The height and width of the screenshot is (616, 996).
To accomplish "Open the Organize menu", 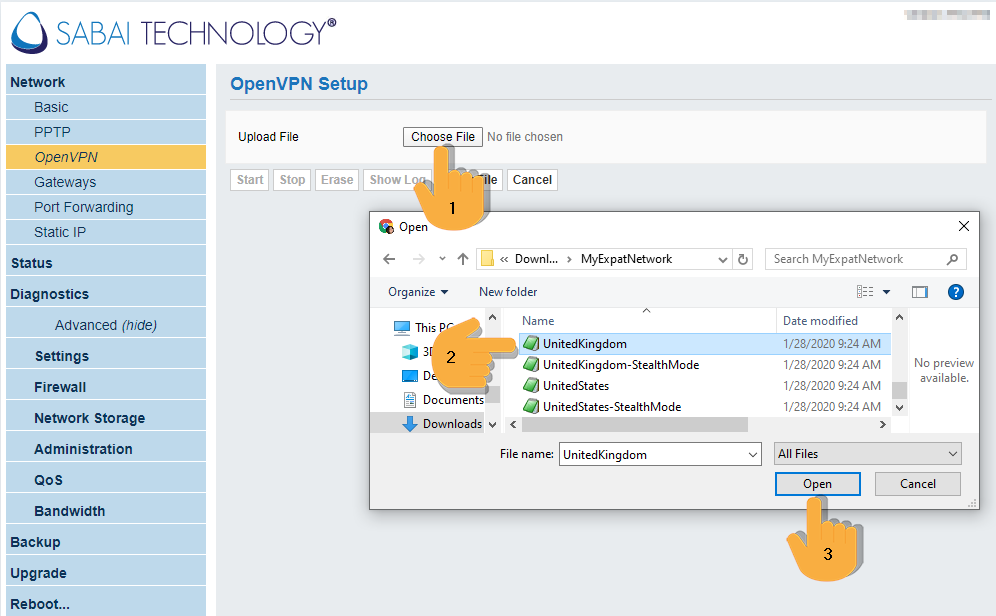I will (x=418, y=292).
